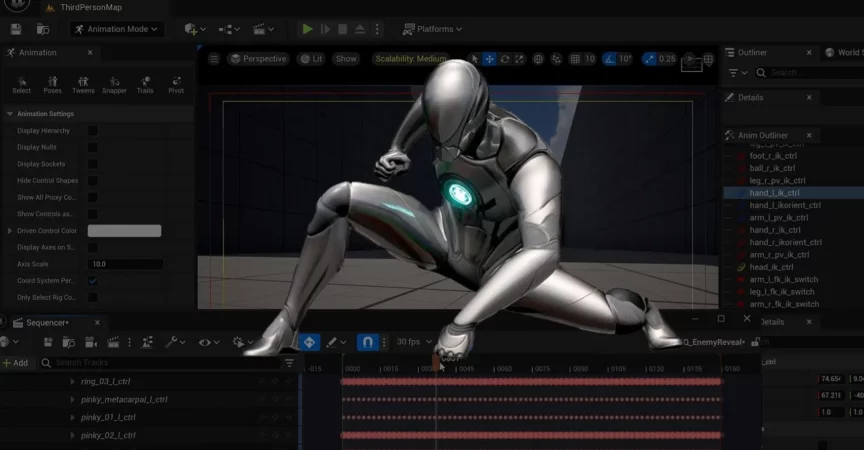Click the Add track button in Sequencer

point(15,362)
